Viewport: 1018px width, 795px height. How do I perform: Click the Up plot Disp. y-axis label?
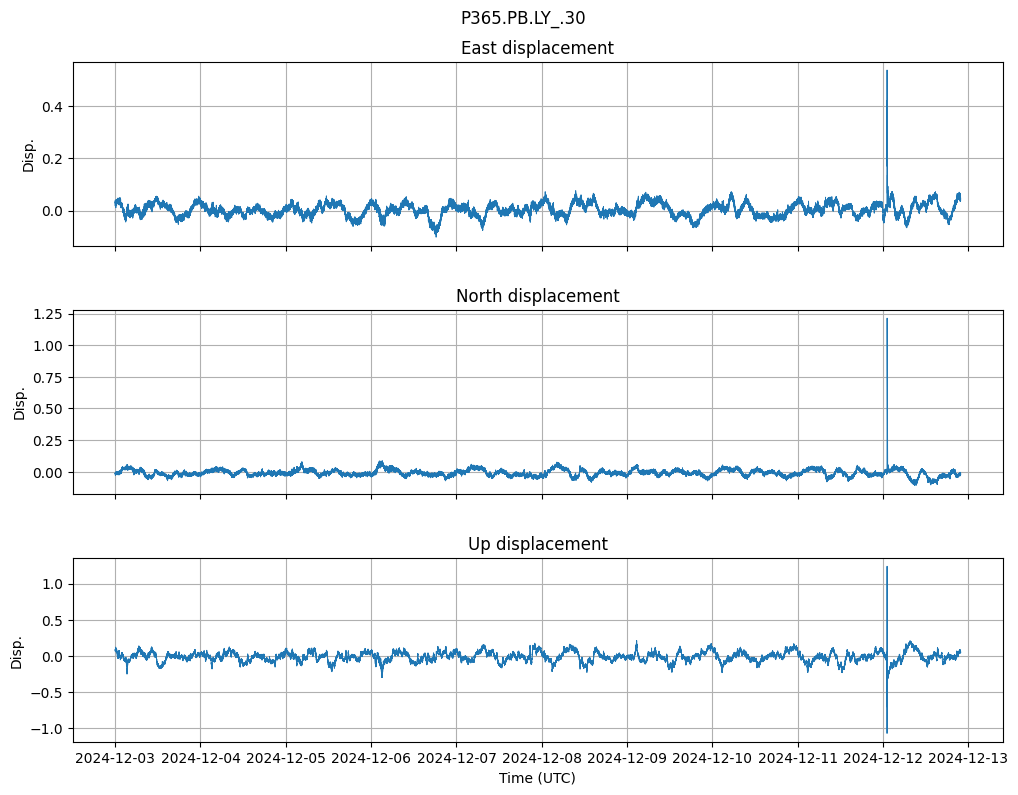(x=17, y=650)
